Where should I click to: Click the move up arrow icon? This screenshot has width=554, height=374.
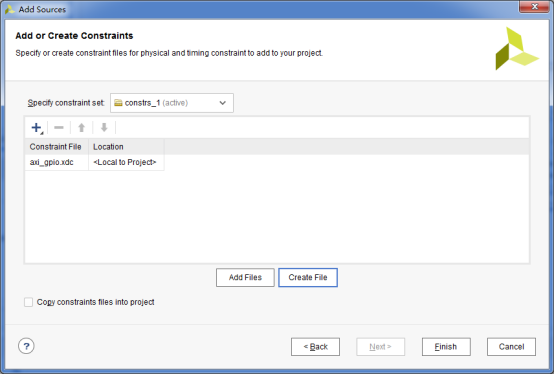[x=82, y=127]
